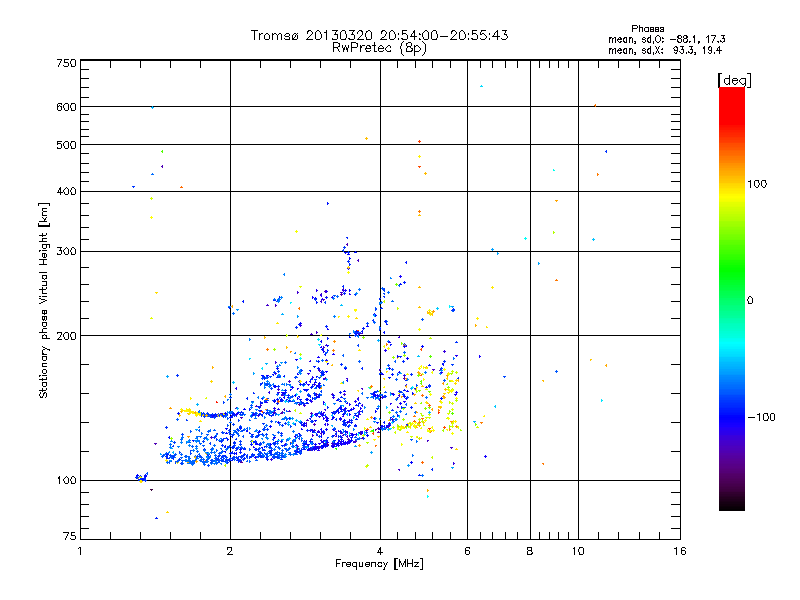Click the y-axis tick label '300'

pos(66,252)
